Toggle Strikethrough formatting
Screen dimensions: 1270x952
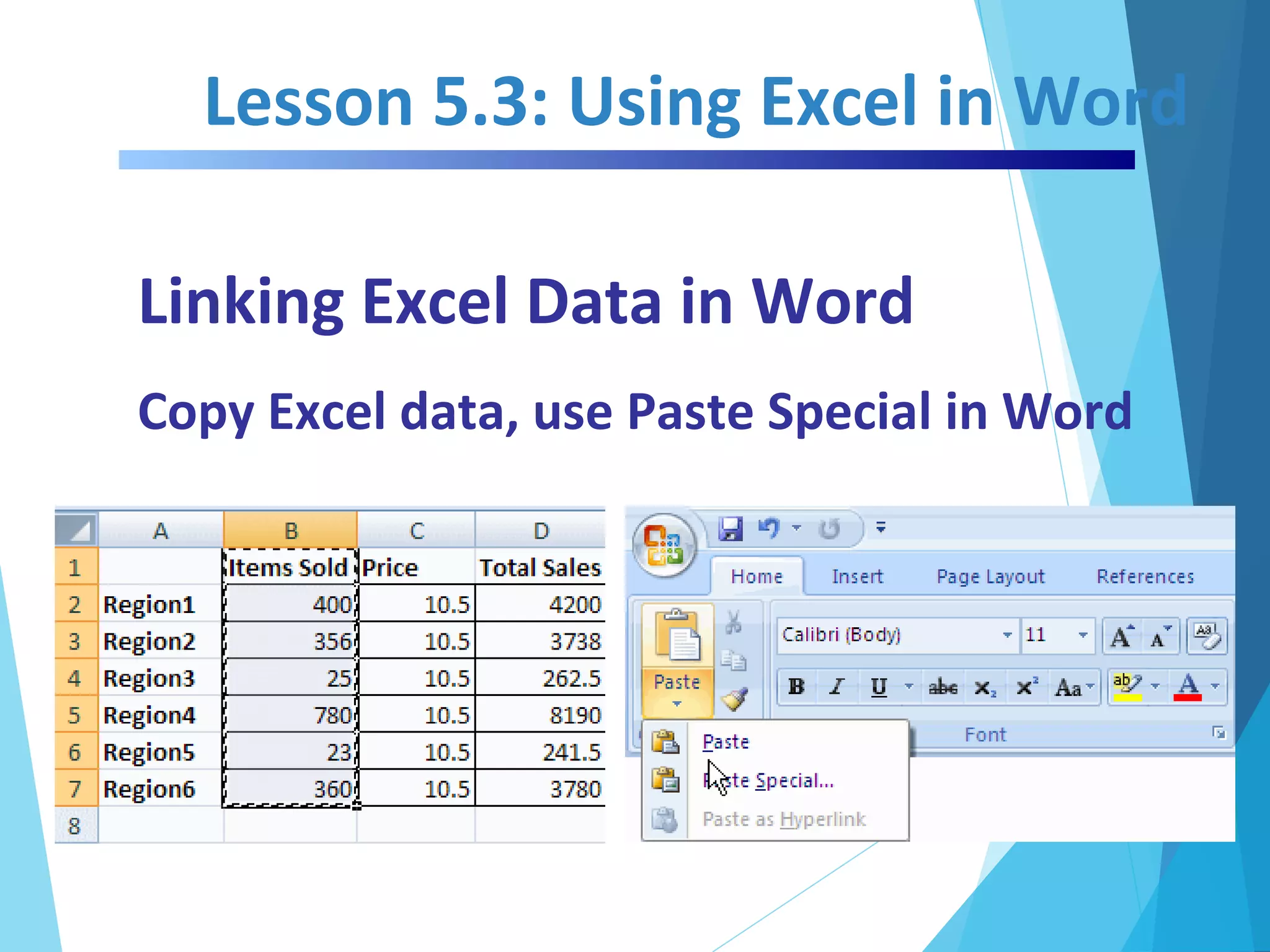click(943, 687)
